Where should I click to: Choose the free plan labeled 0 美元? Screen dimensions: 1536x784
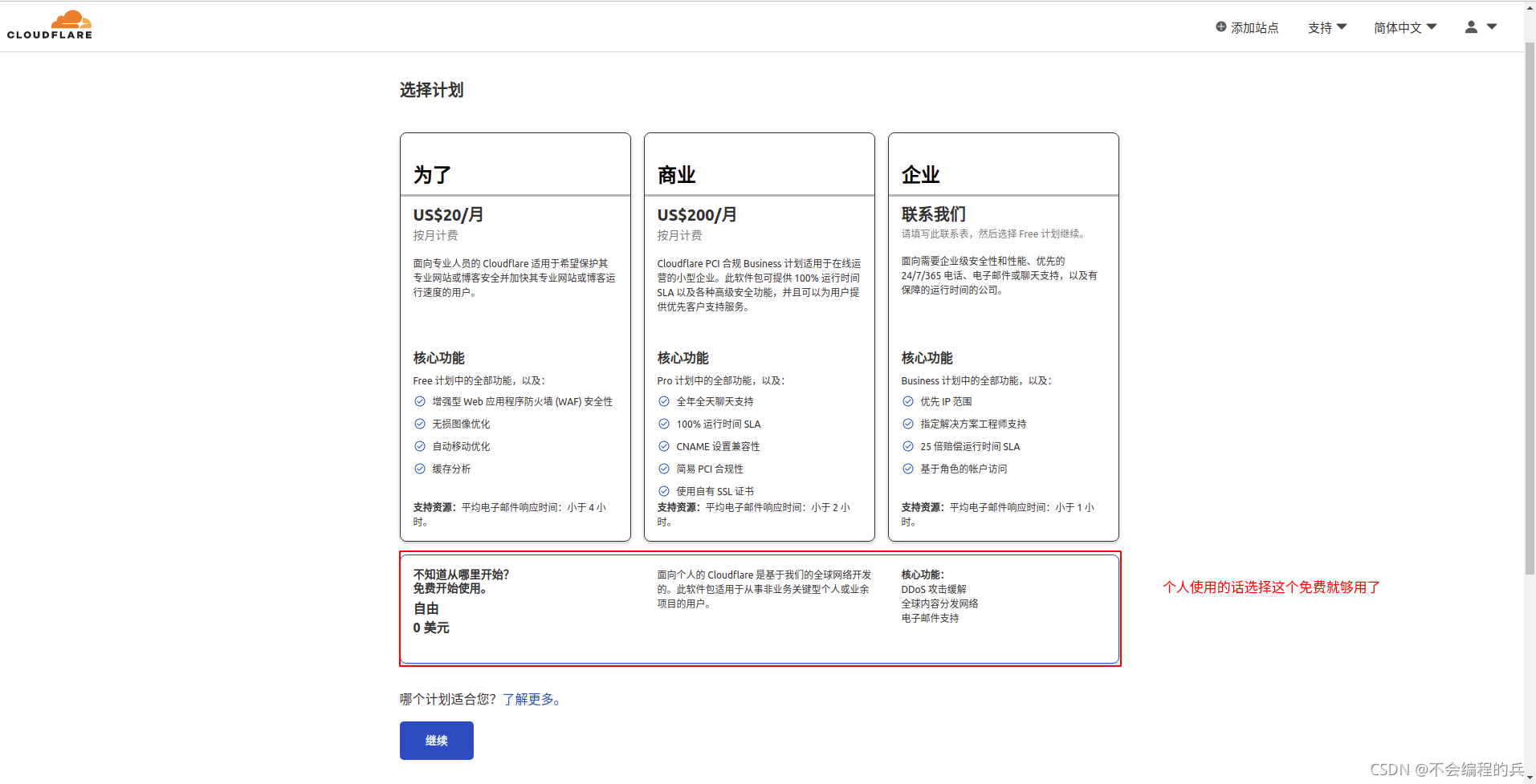[x=760, y=609]
